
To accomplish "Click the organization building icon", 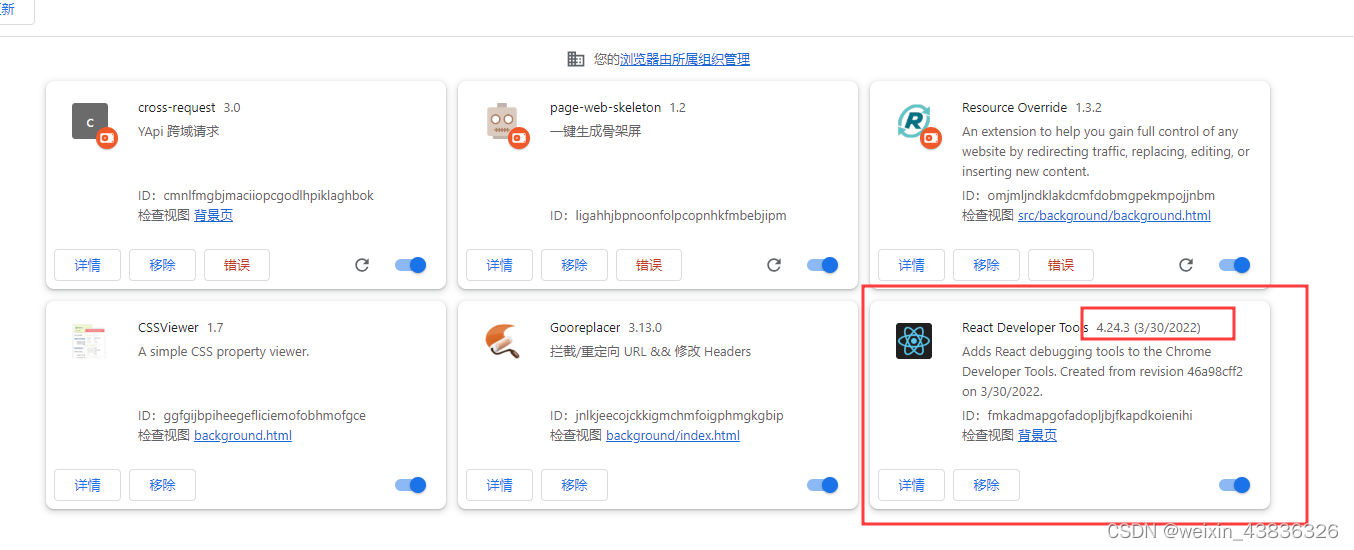I will click(575, 59).
